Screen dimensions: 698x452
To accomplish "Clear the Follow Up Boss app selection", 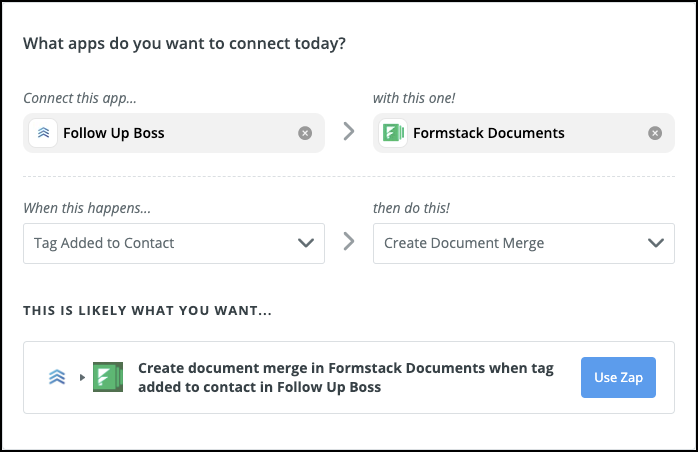I will click(305, 133).
